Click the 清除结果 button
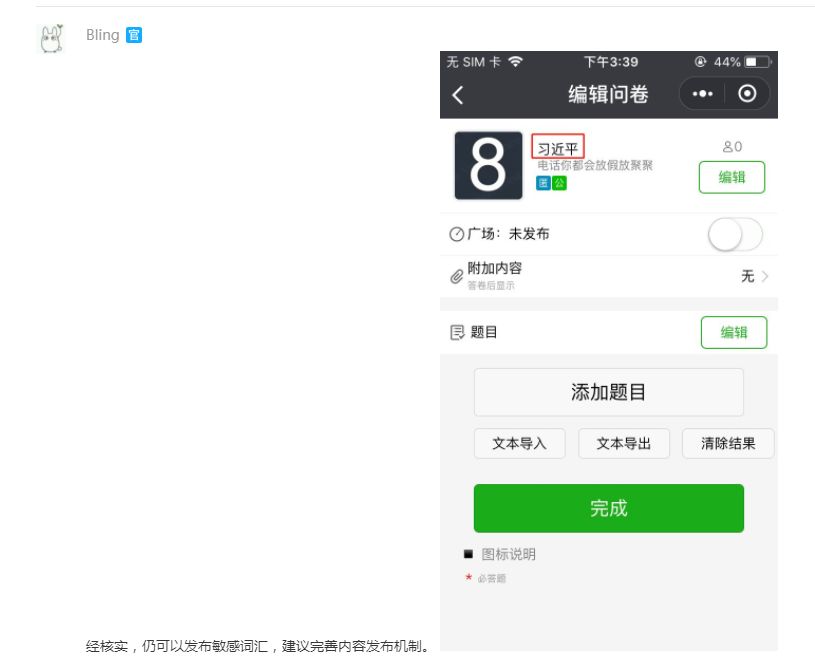Viewport: 815px width, 670px height. coord(728,443)
